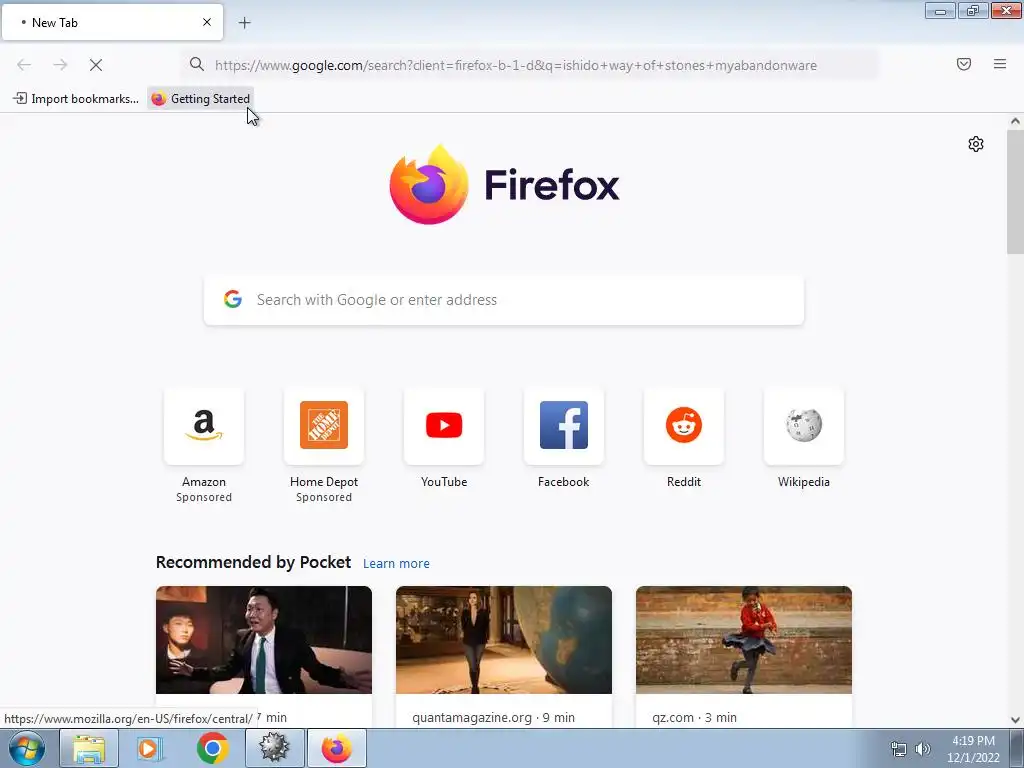Switch to the gear application in taskbar
The width and height of the screenshot is (1024, 768).
pos(274,748)
